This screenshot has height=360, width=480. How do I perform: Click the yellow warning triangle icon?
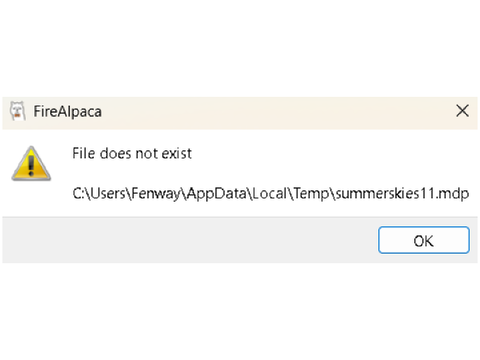tap(31, 164)
